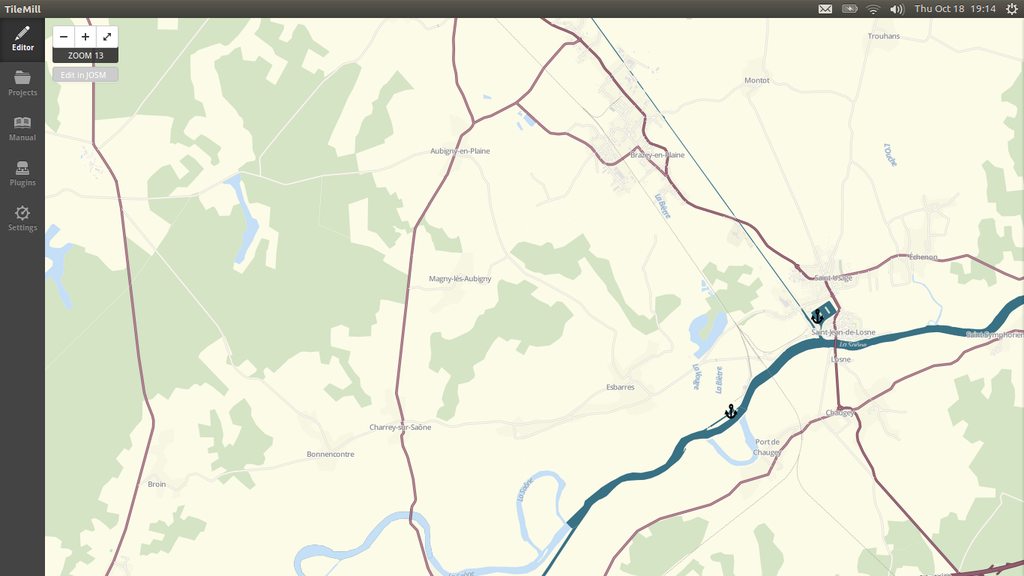Zoom out with the minus button
Screen dimensions: 1024x576
tap(63, 37)
